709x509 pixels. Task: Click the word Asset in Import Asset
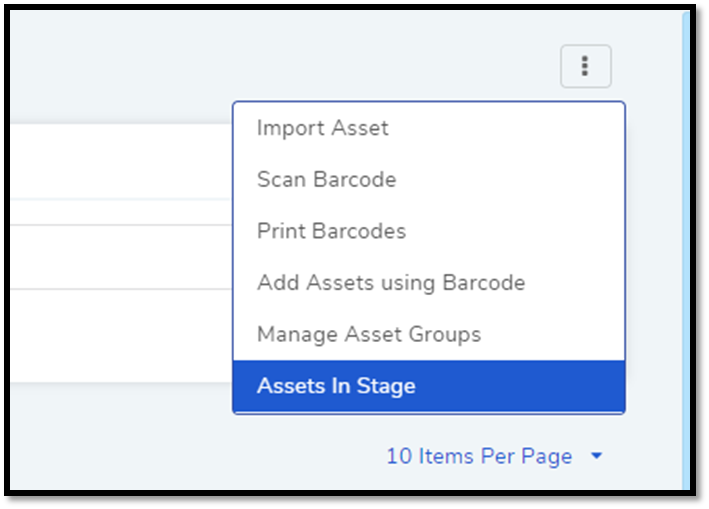coord(359,128)
